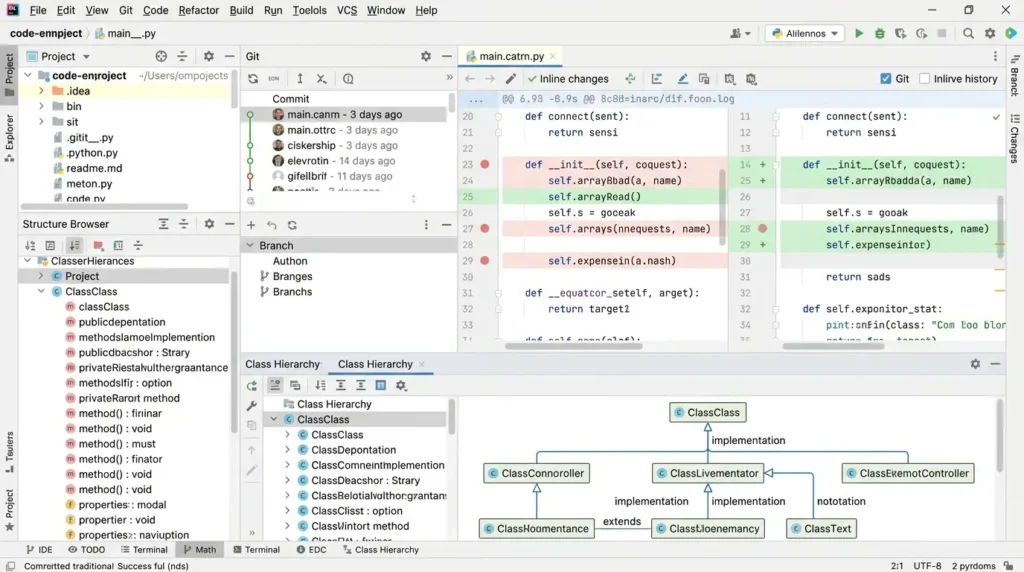The image size is (1024, 572).
Task: Toggle the breakpoint on line 27
Action: click(485, 229)
